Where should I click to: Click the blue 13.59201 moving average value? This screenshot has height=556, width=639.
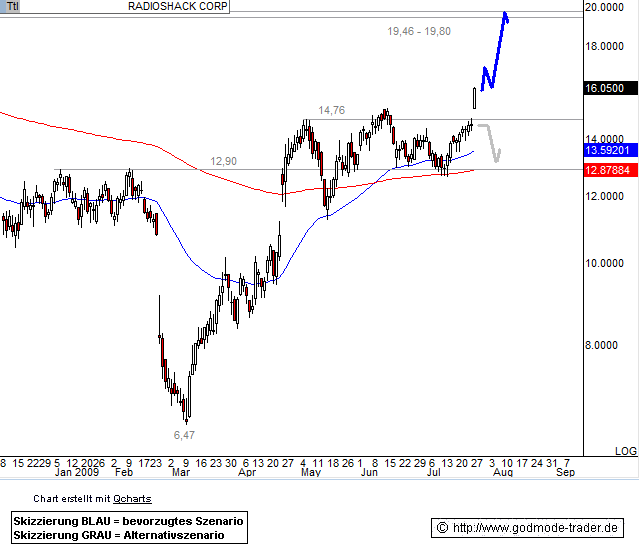pyautogui.click(x=610, y=150)
